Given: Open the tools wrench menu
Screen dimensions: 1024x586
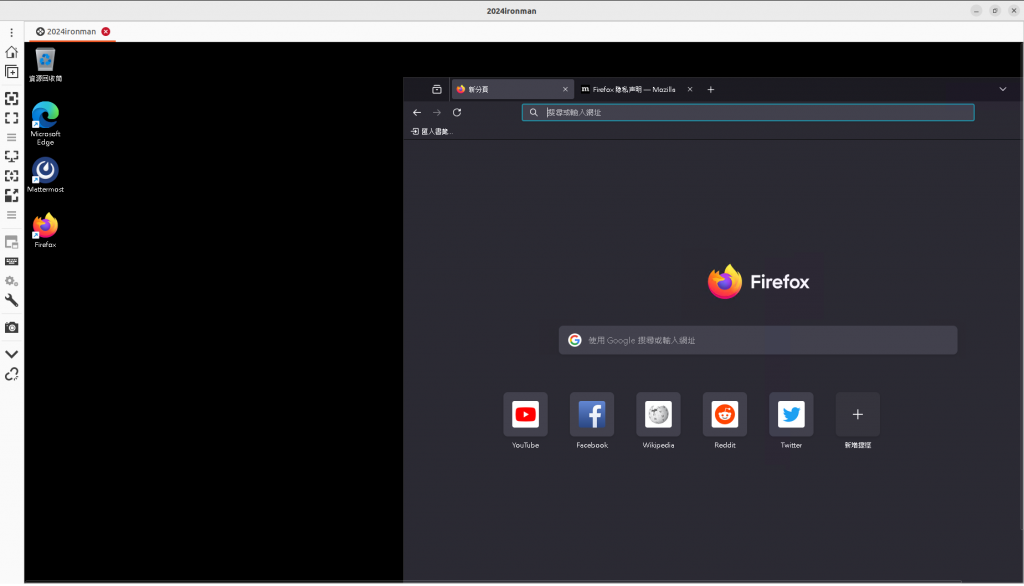Looking at the screenshot, I should click(x=11, y=301).
